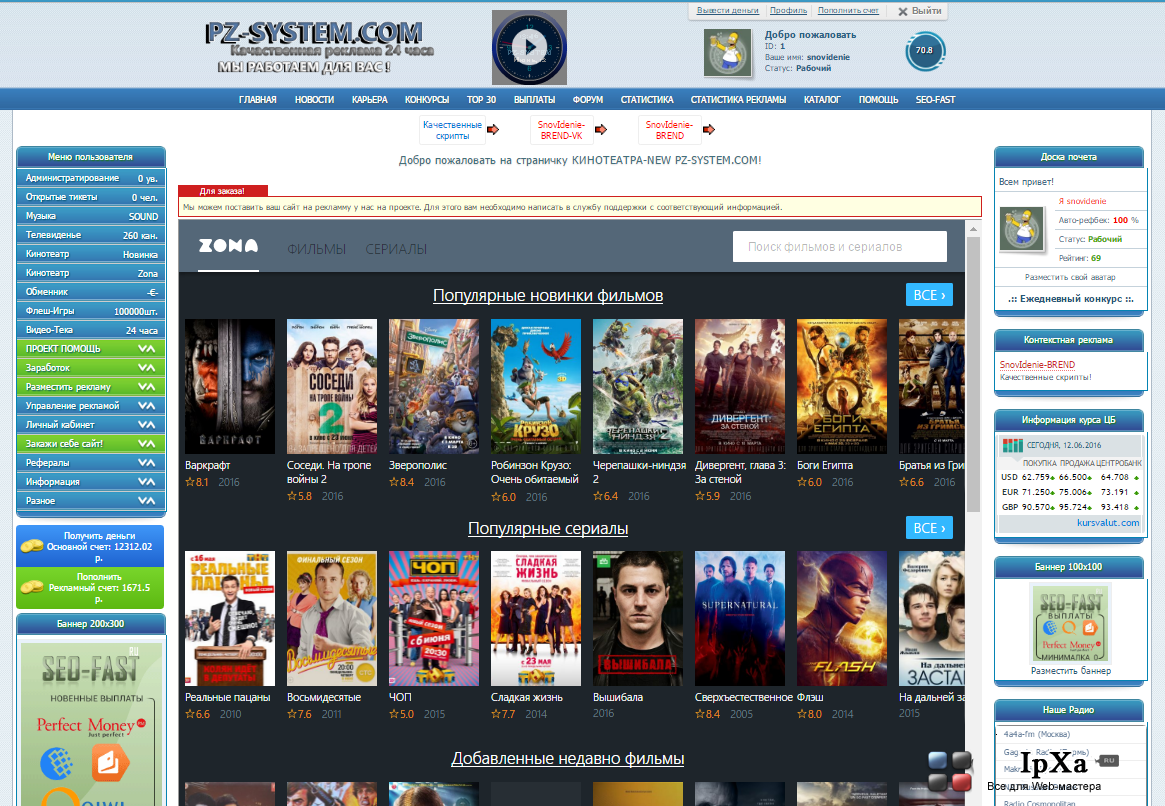Click Разместить баннер link
Screen dimensions: 1165x806
(x=1071, y=671)
